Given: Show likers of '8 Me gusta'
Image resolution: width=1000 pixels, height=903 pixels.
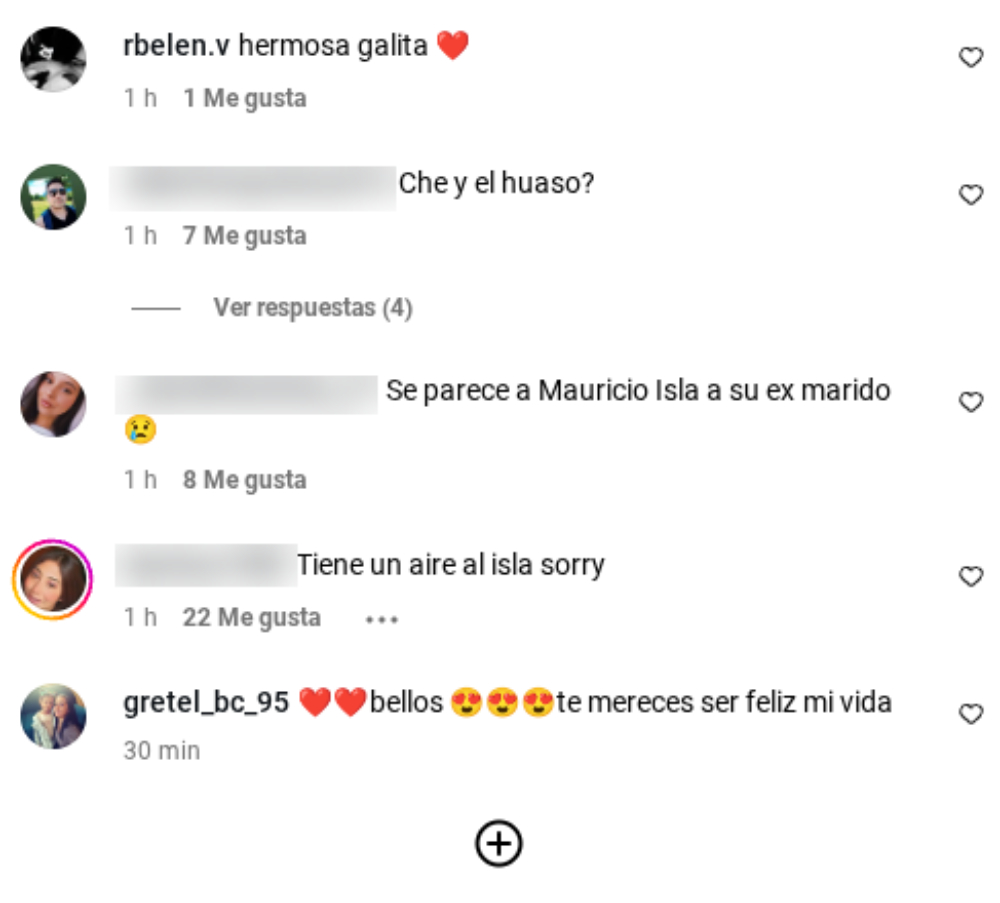Looking at the screenshot, I should pyautogui.click(x=245, y=480).
